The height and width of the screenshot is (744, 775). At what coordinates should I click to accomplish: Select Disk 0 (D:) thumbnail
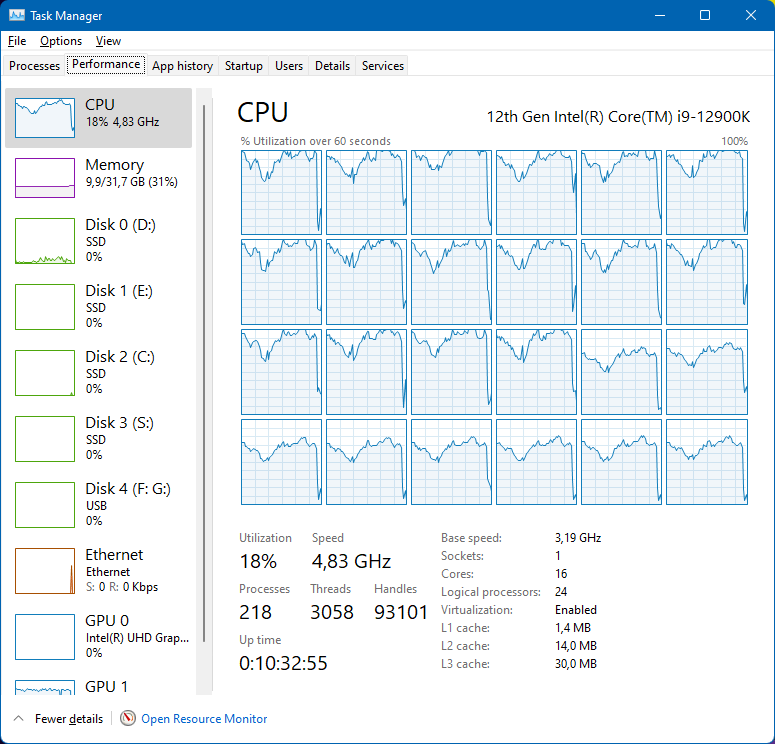45,241
